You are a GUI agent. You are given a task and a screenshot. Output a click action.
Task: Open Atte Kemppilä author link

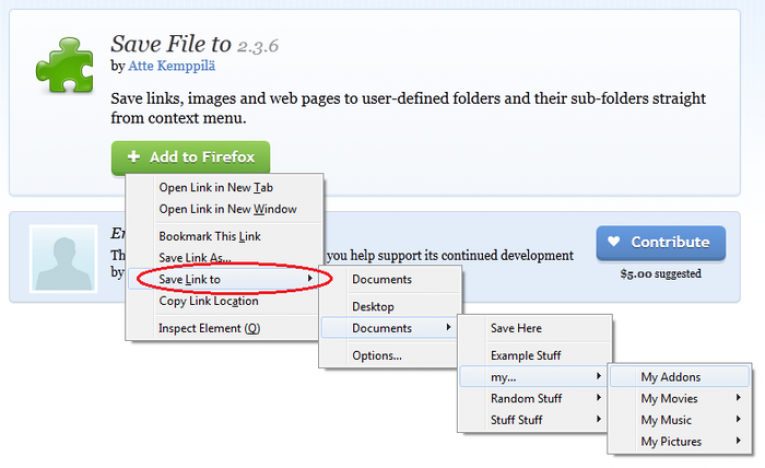click(x=171, y=65)
